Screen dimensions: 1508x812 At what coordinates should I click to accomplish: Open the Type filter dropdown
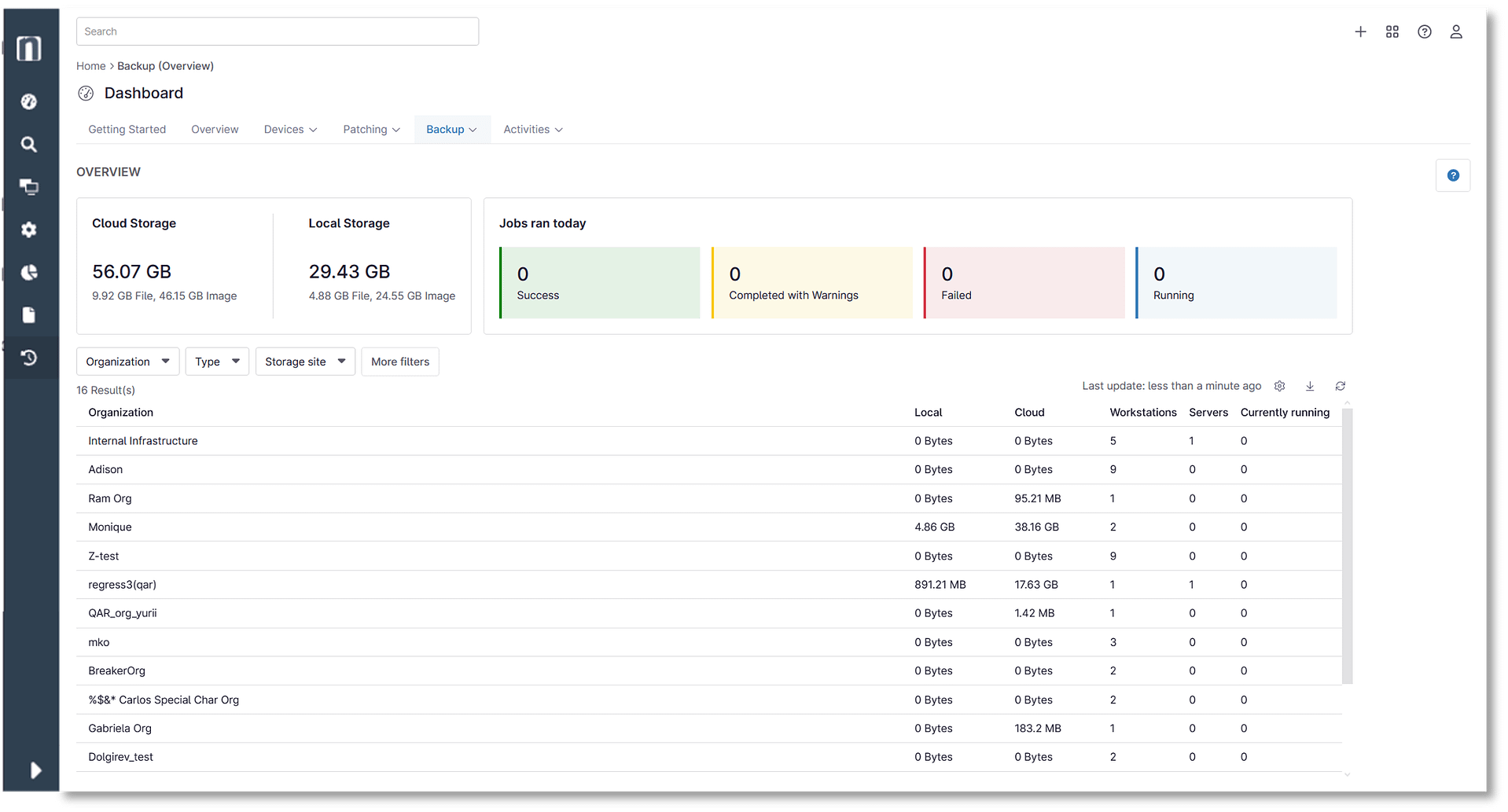[x=216, y=361]
